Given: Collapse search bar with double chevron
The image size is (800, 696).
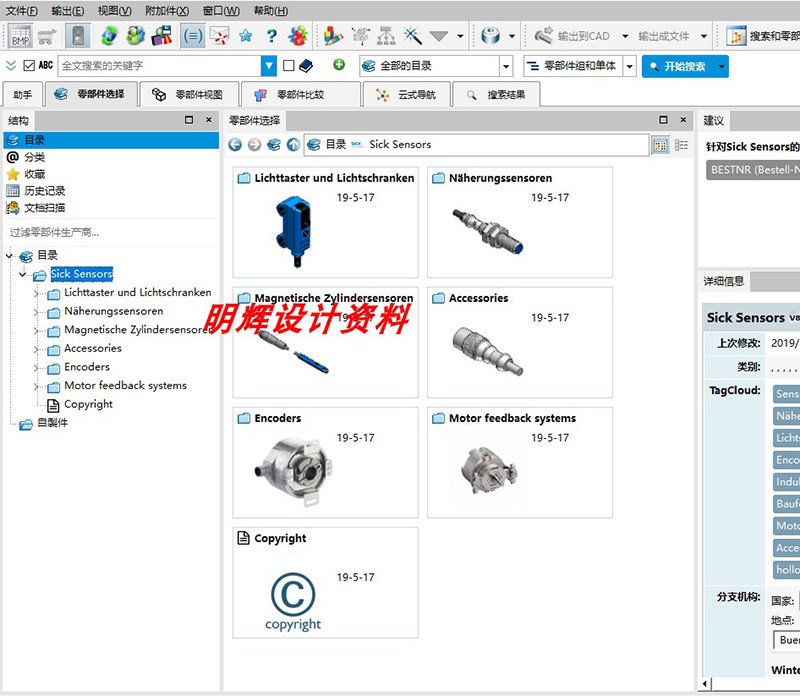Looking at the screenshot, I should [11, 65].
